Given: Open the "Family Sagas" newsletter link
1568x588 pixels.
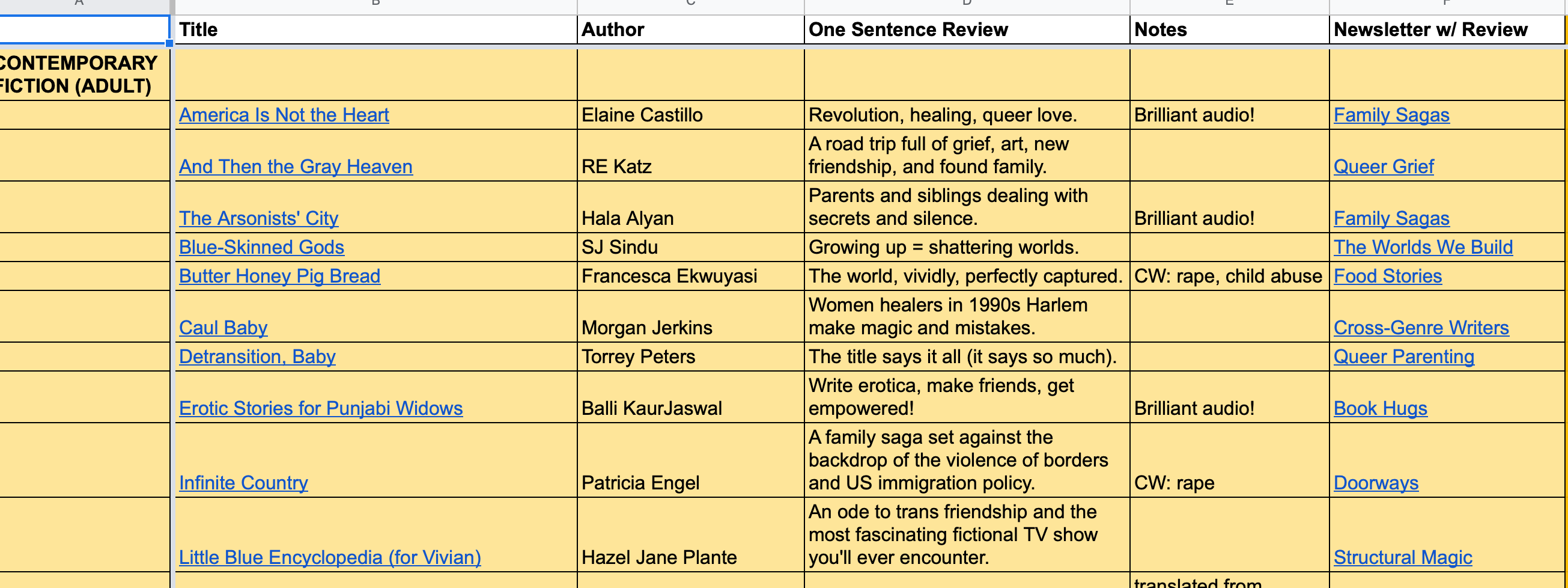Looking at the screenshot, I should click(x=1391, y=115).
